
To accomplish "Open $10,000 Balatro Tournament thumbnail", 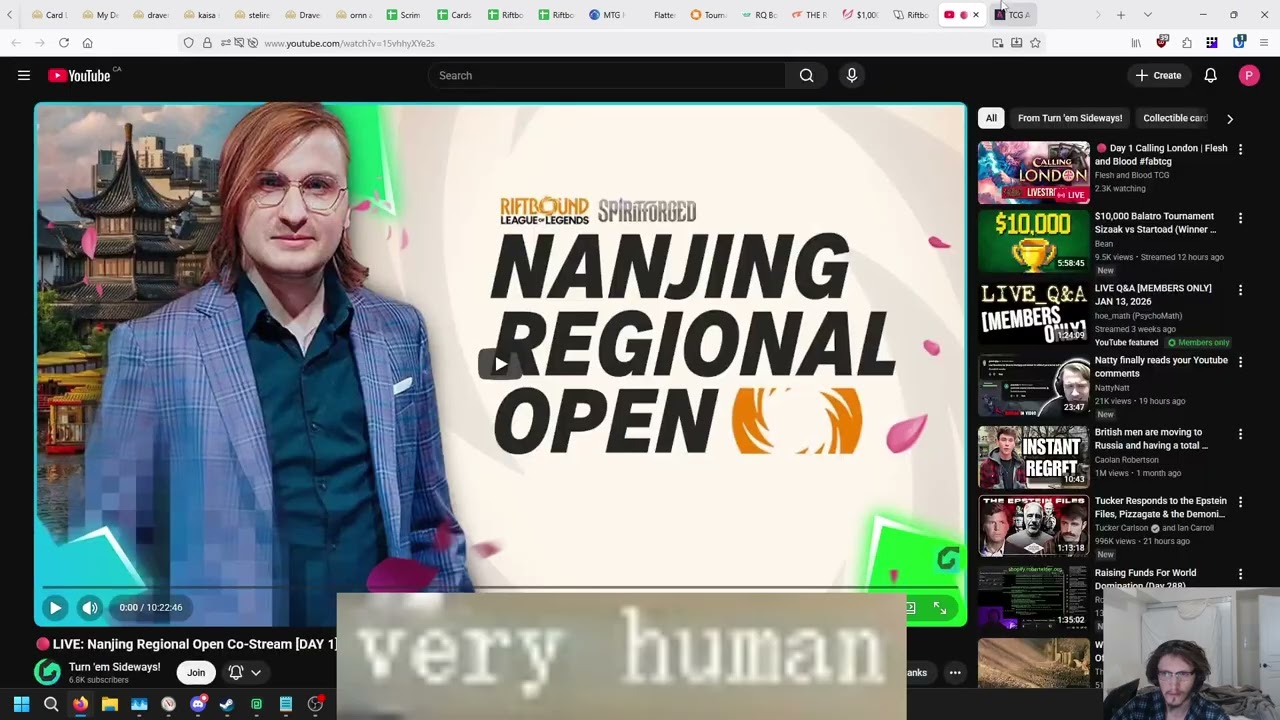I will [1033, 241].
